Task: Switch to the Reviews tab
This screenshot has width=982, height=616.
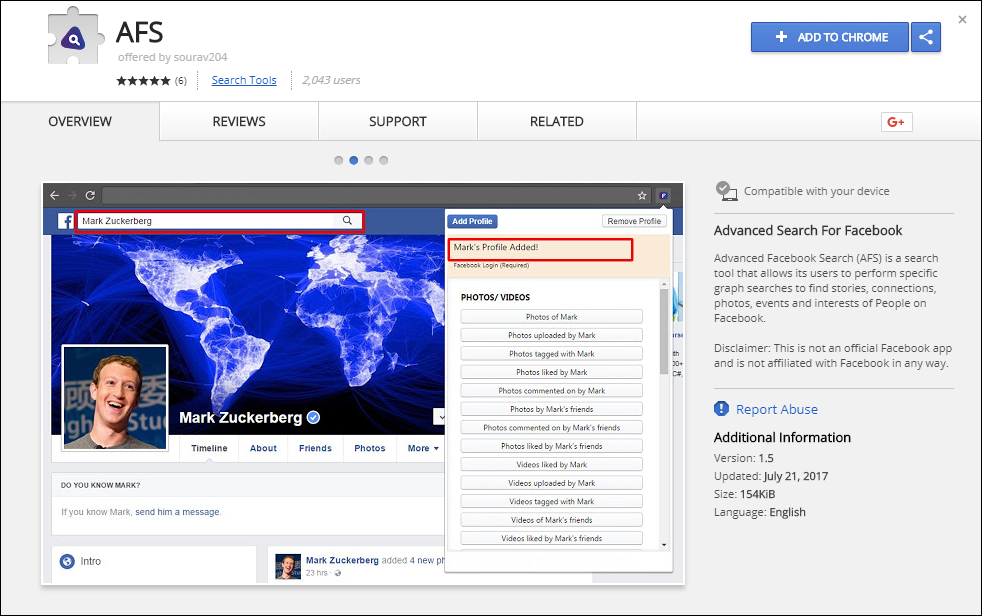Action: coord(239,121)
